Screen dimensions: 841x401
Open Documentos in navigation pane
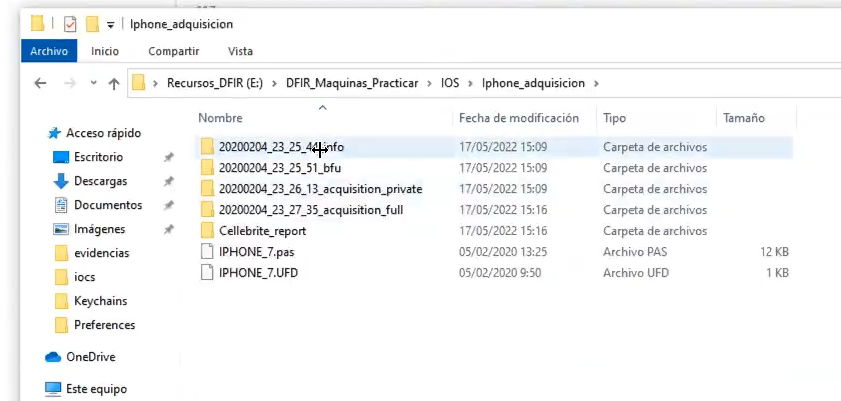click(x=108, y=205)
